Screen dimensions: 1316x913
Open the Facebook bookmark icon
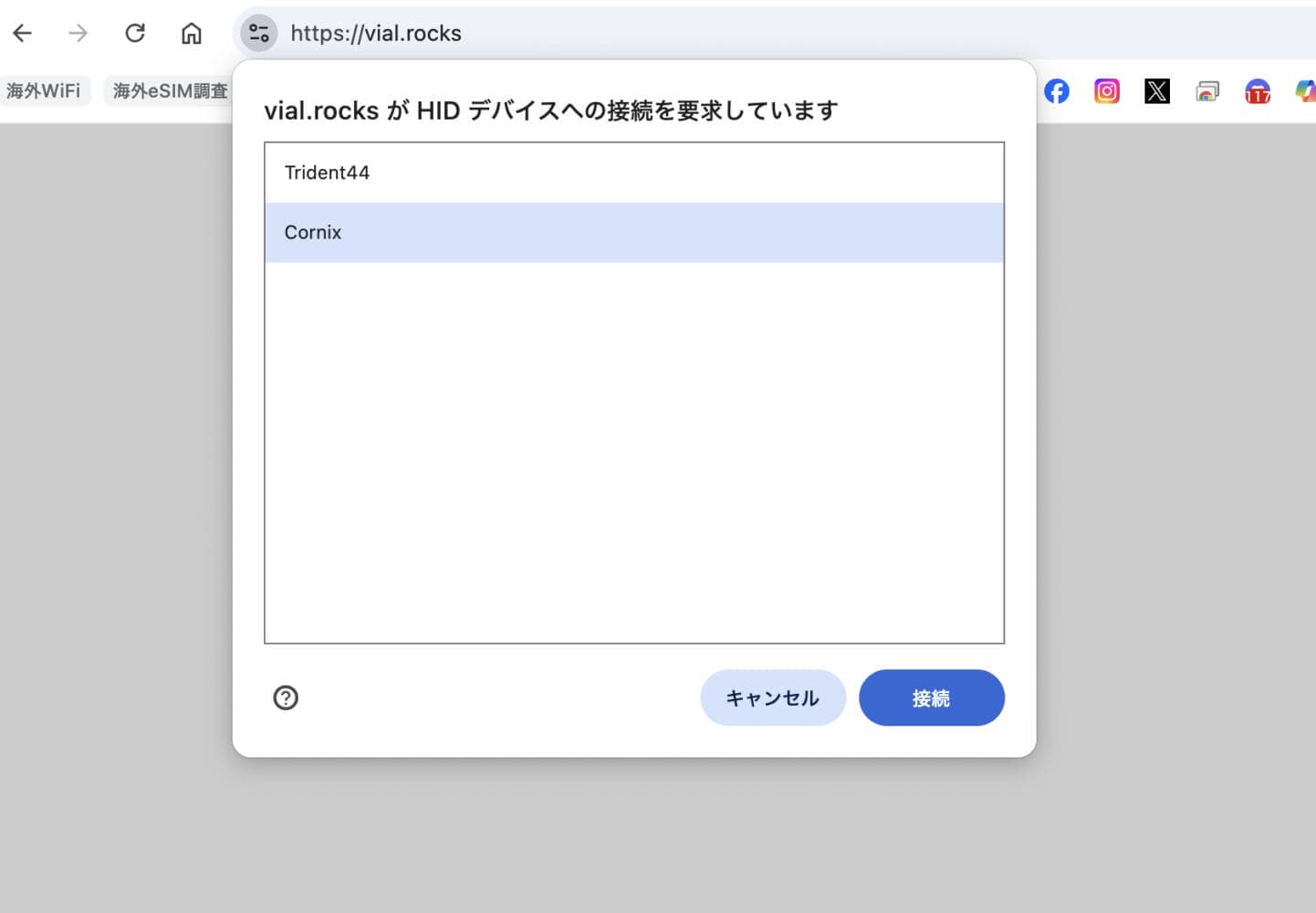[x=1056, y=90]
